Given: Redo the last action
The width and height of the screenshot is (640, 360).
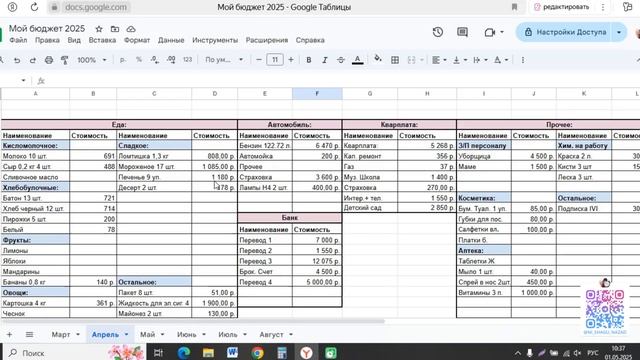Looking at the screenshot, I should tap(33, 60).
